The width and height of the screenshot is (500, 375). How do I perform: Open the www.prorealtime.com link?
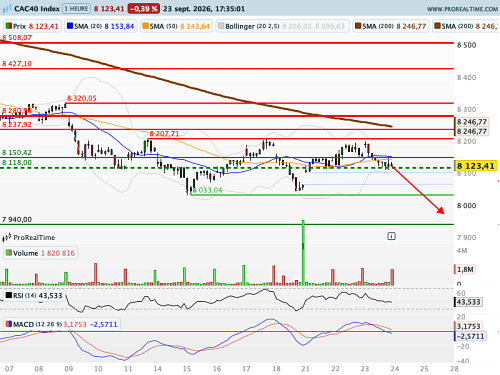[462, 9]
